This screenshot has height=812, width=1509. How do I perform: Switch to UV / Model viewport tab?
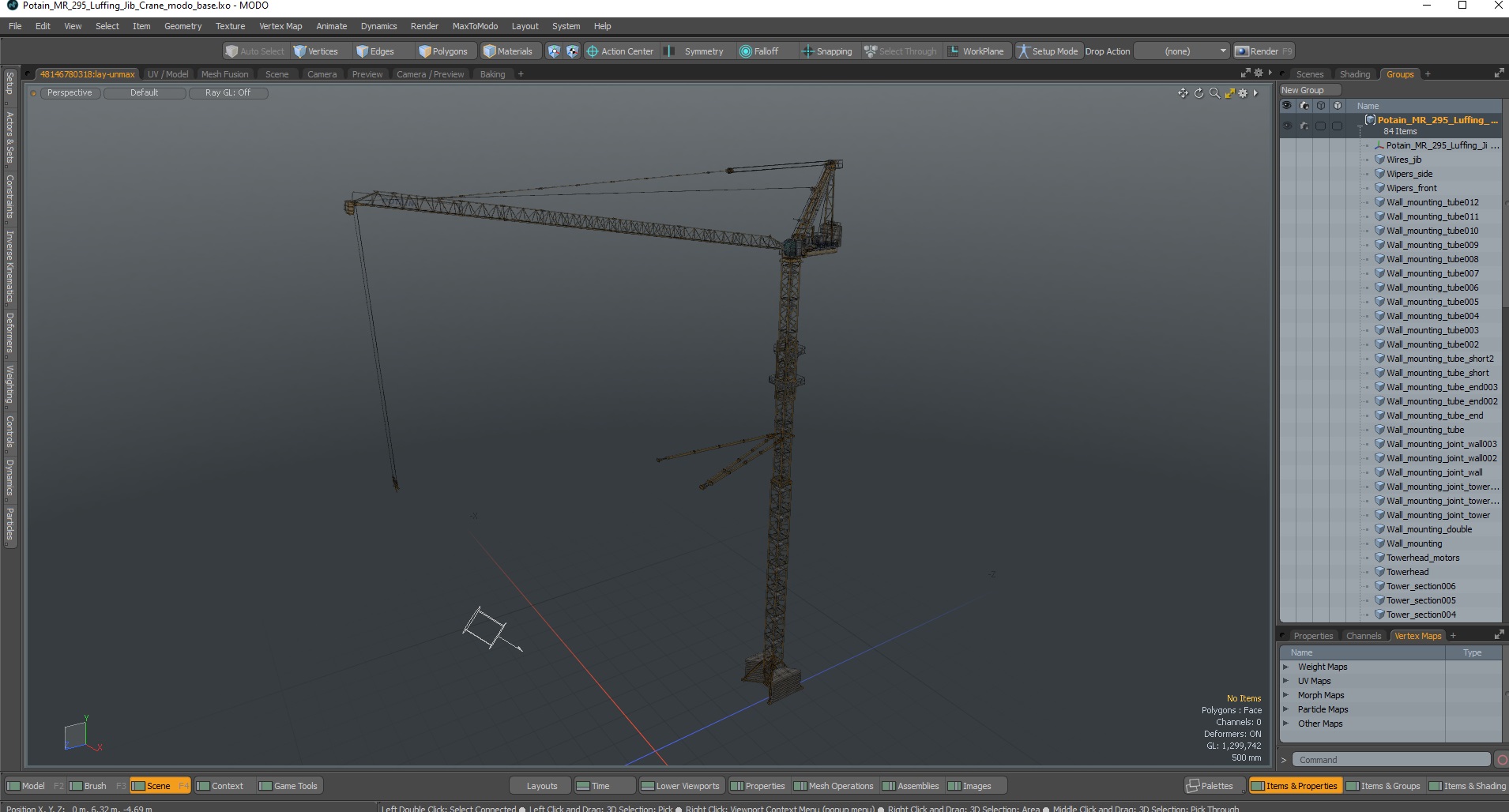tap(167, 74)
